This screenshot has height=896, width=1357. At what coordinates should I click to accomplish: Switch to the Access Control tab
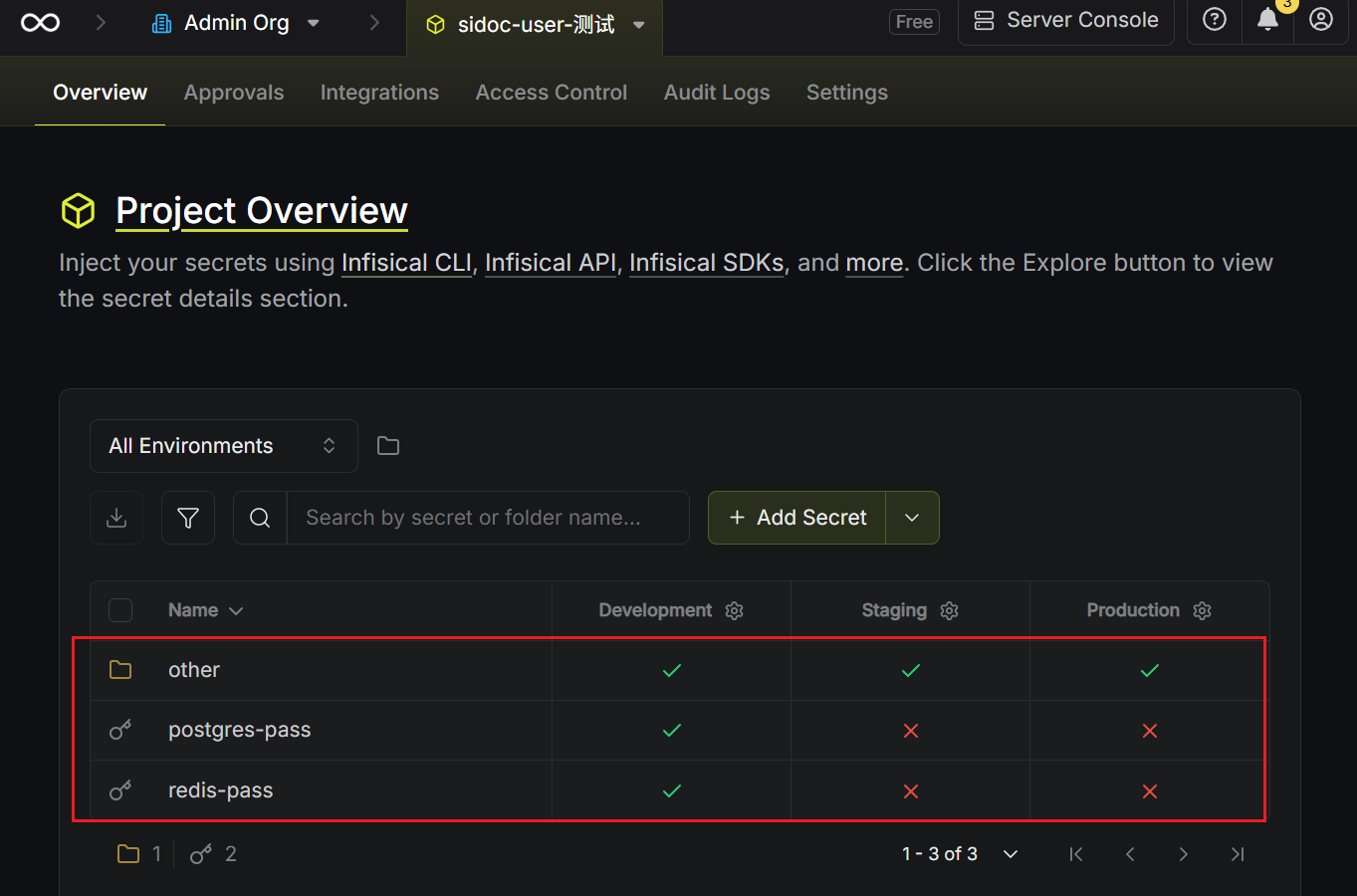point(551,93)
